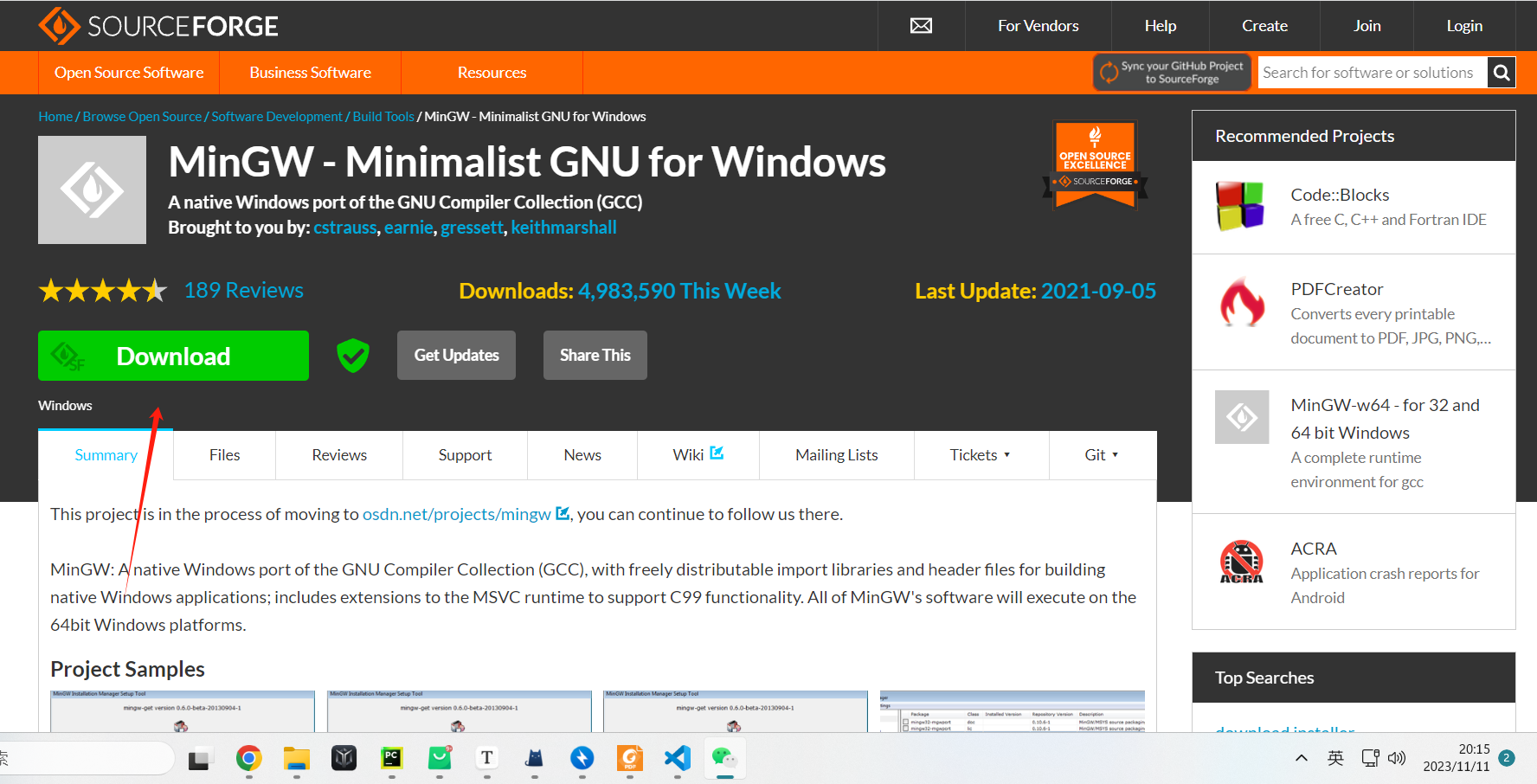Click the PDFCreator flame icon

pyautogui.click(x=1242, y=302)
